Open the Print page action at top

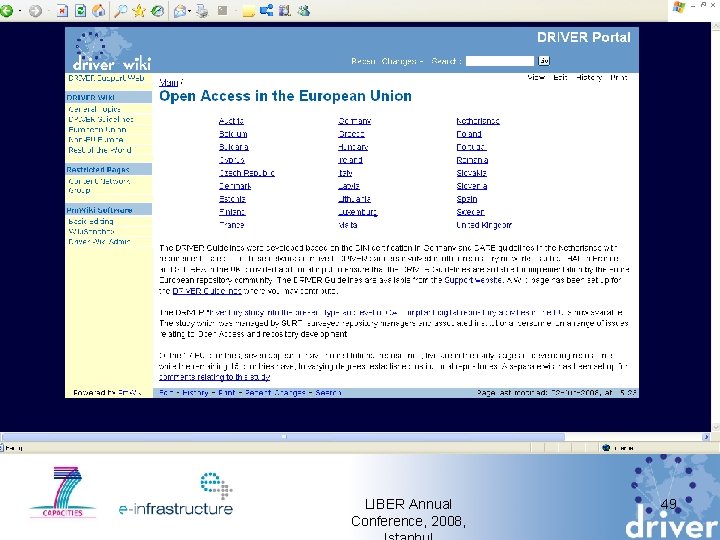[619, 78]
